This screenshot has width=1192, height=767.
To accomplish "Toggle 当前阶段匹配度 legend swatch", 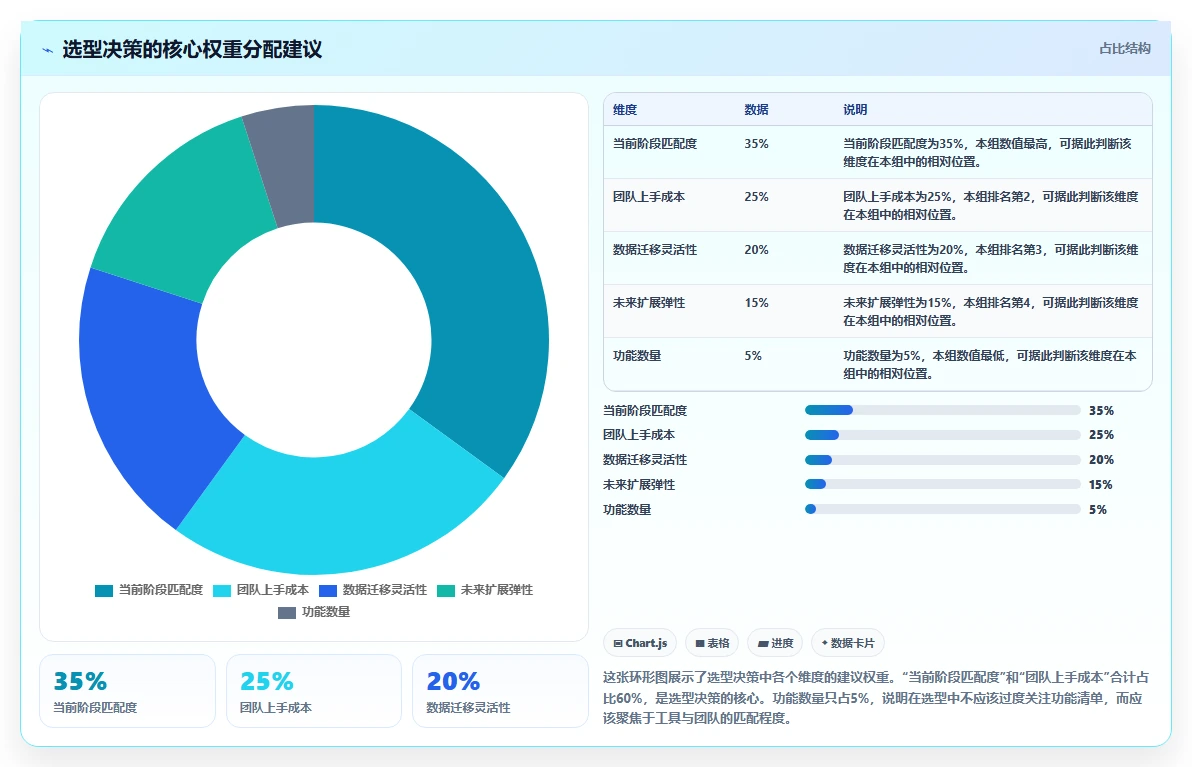I will (x=104, y=591).
